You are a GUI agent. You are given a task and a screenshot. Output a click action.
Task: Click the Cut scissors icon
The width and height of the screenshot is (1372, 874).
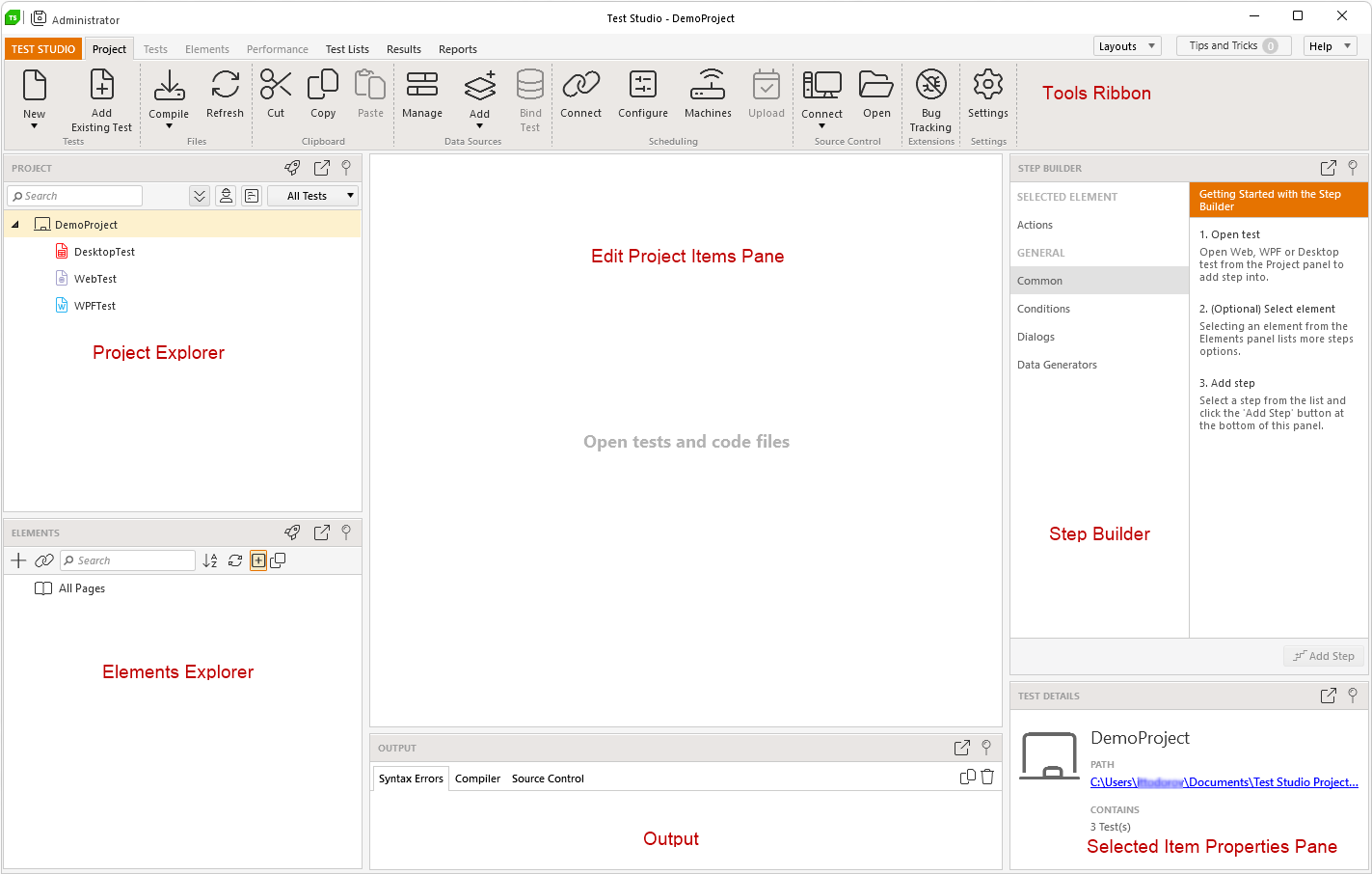(276, 85)
